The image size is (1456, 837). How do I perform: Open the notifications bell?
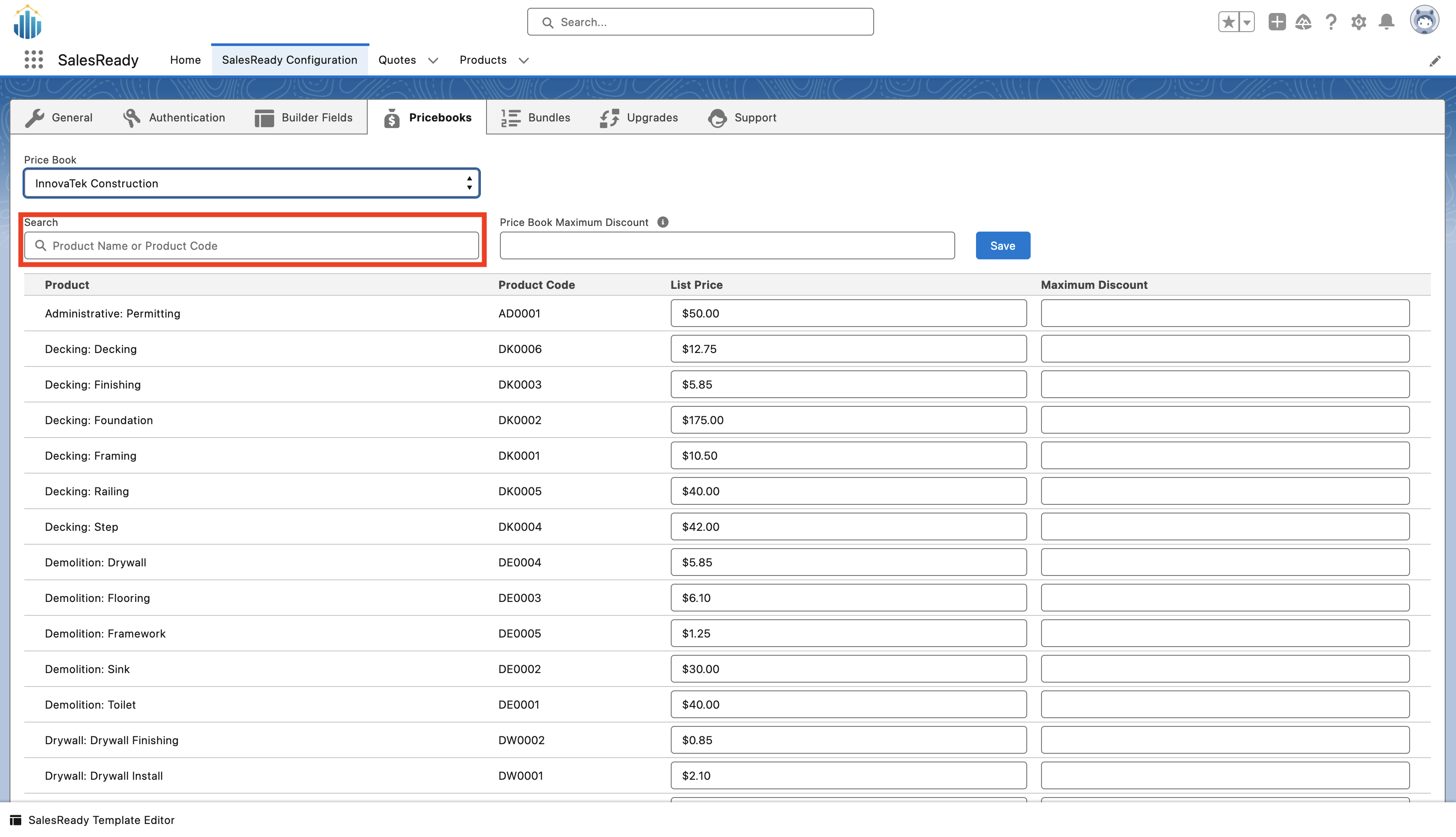[1387, 22]
